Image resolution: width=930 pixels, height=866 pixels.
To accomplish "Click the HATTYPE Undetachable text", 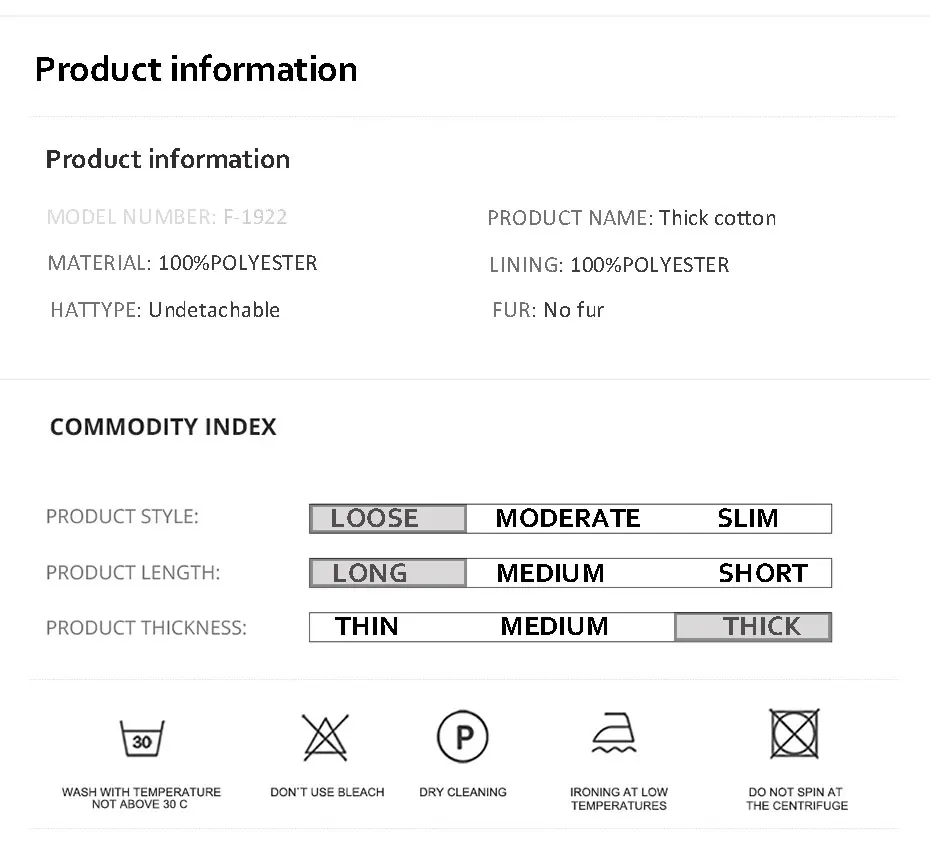I will coord(165,310).
